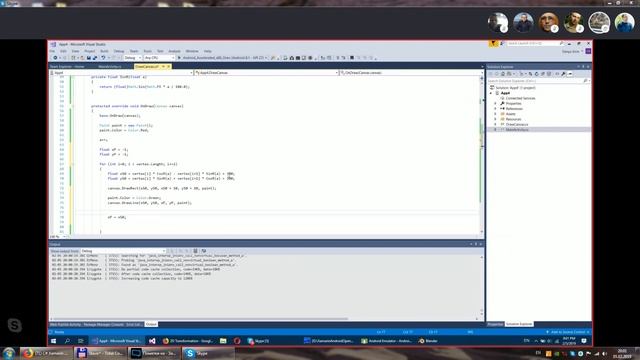Open the App4 project navigation dropdown
Viewport: 640px width, 360px height.
[121, 73]
